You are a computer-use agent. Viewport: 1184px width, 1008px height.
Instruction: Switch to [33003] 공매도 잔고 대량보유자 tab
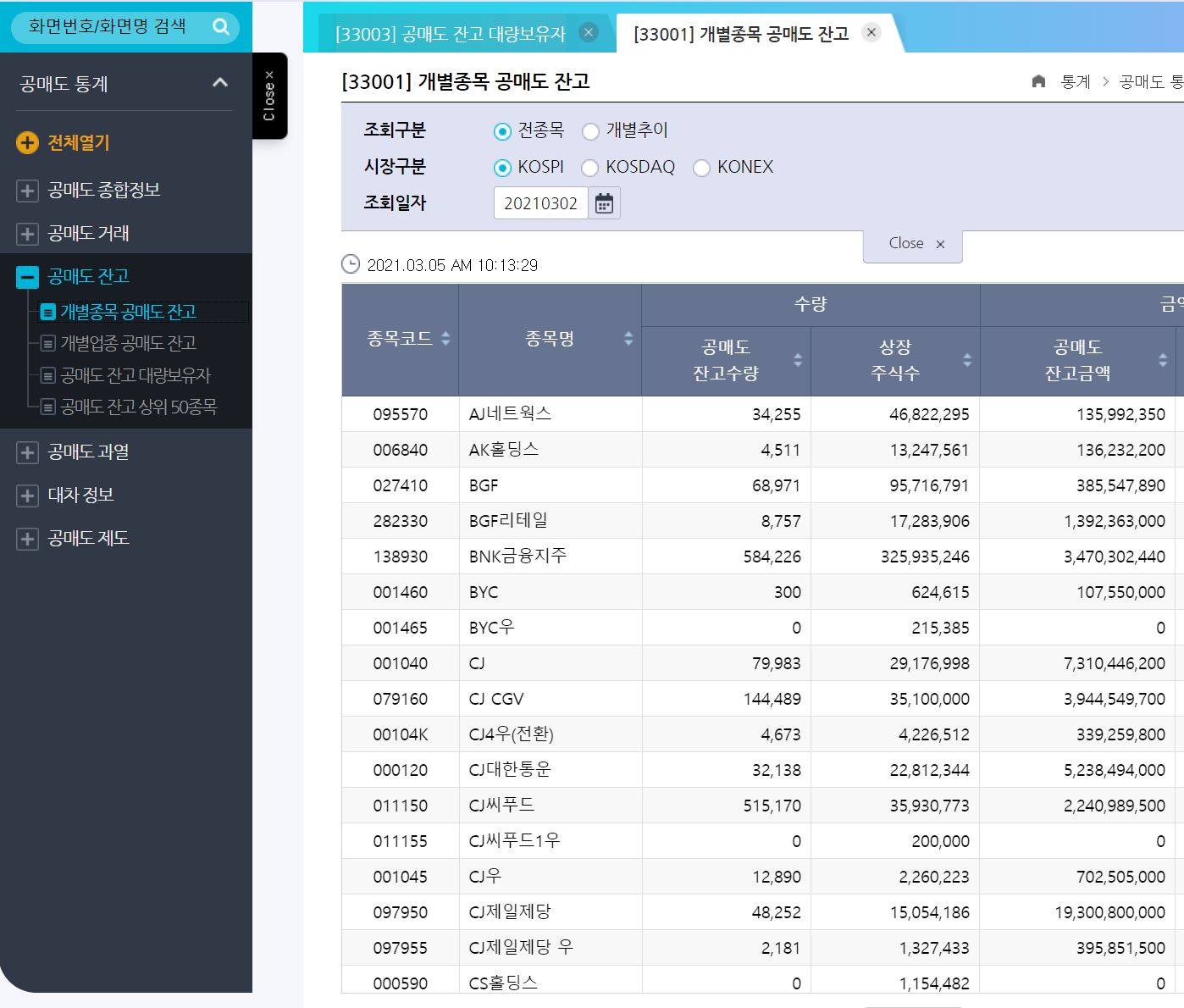(x=450, y=34)
